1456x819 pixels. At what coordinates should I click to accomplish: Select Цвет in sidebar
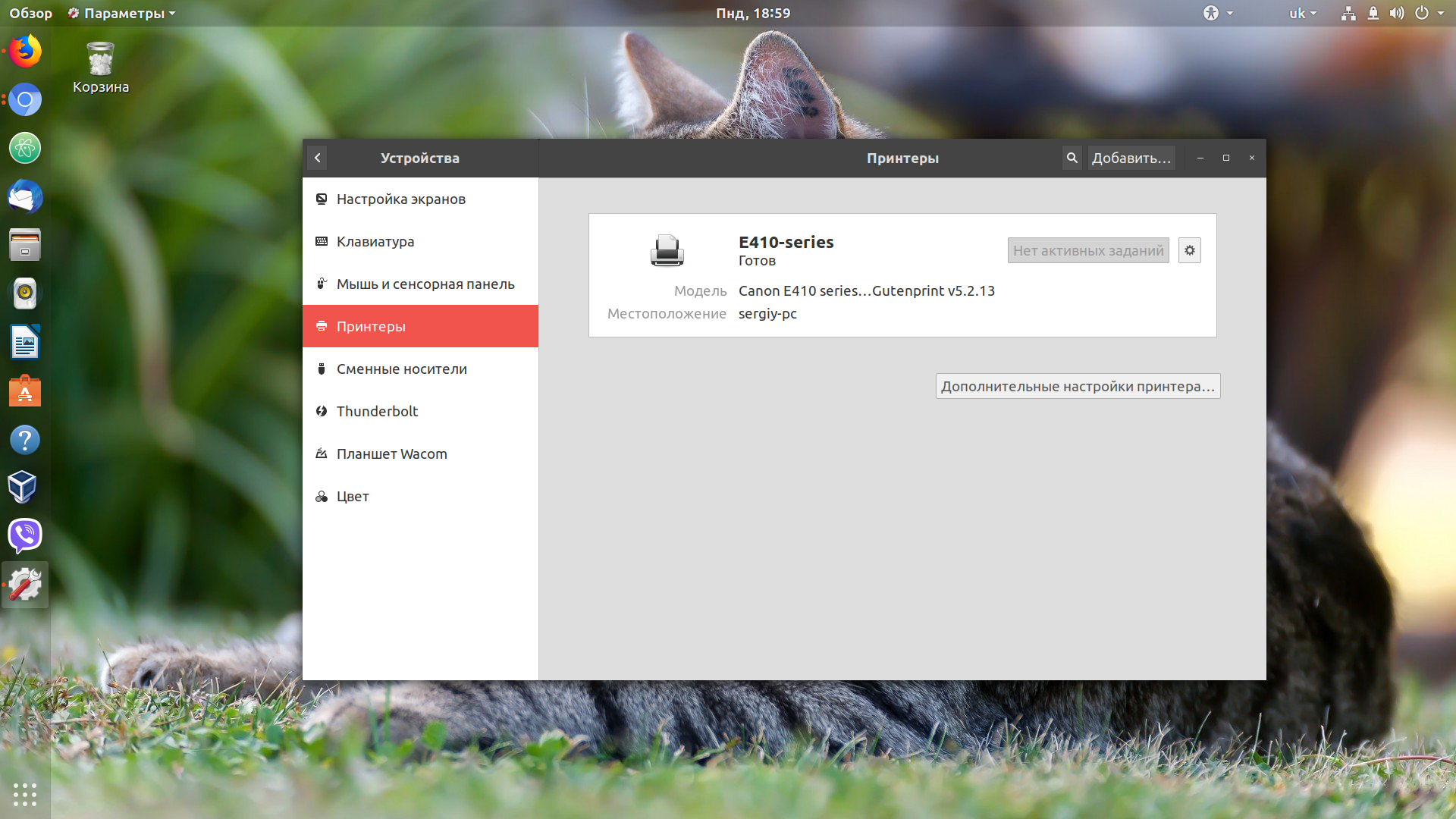[420, 496]
